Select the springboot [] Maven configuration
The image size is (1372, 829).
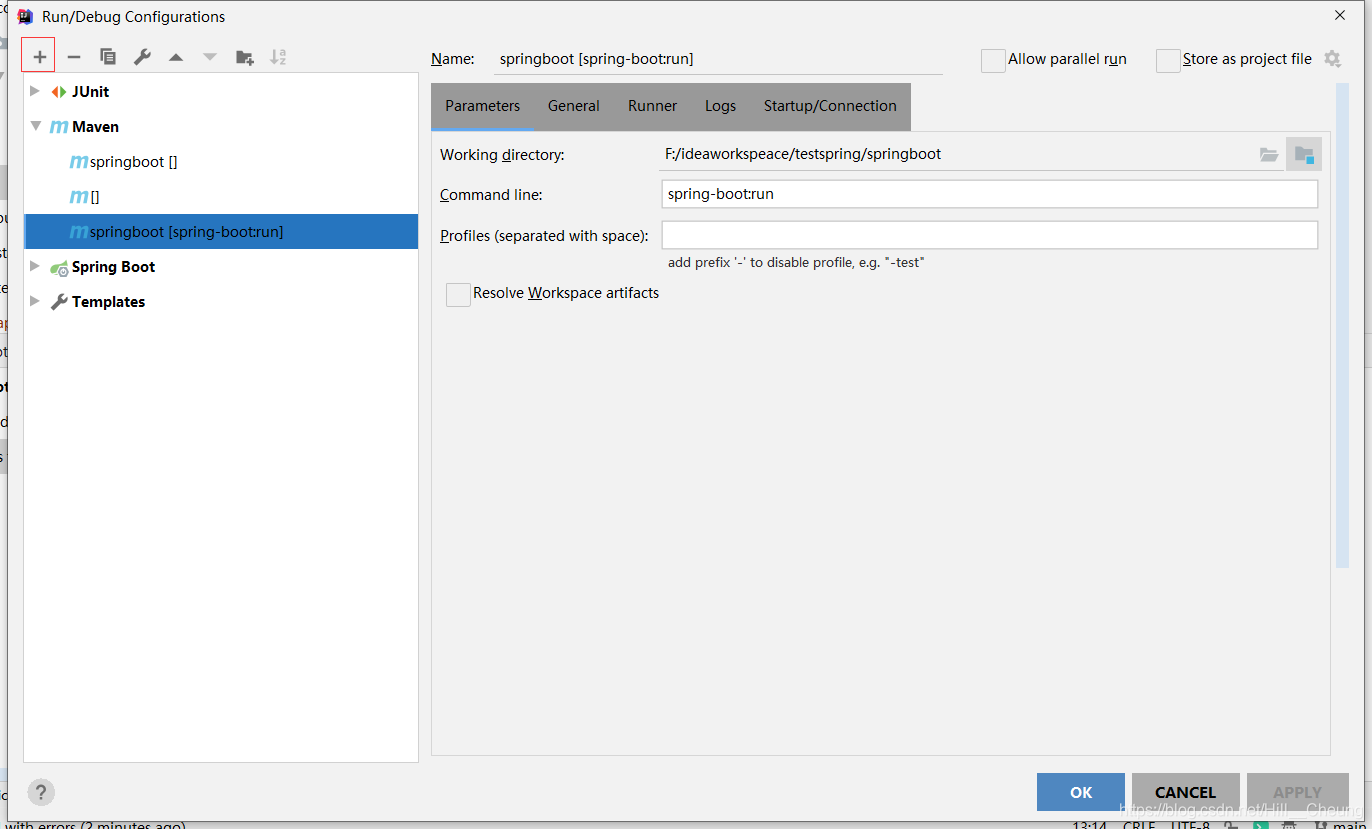pos(220,162)
